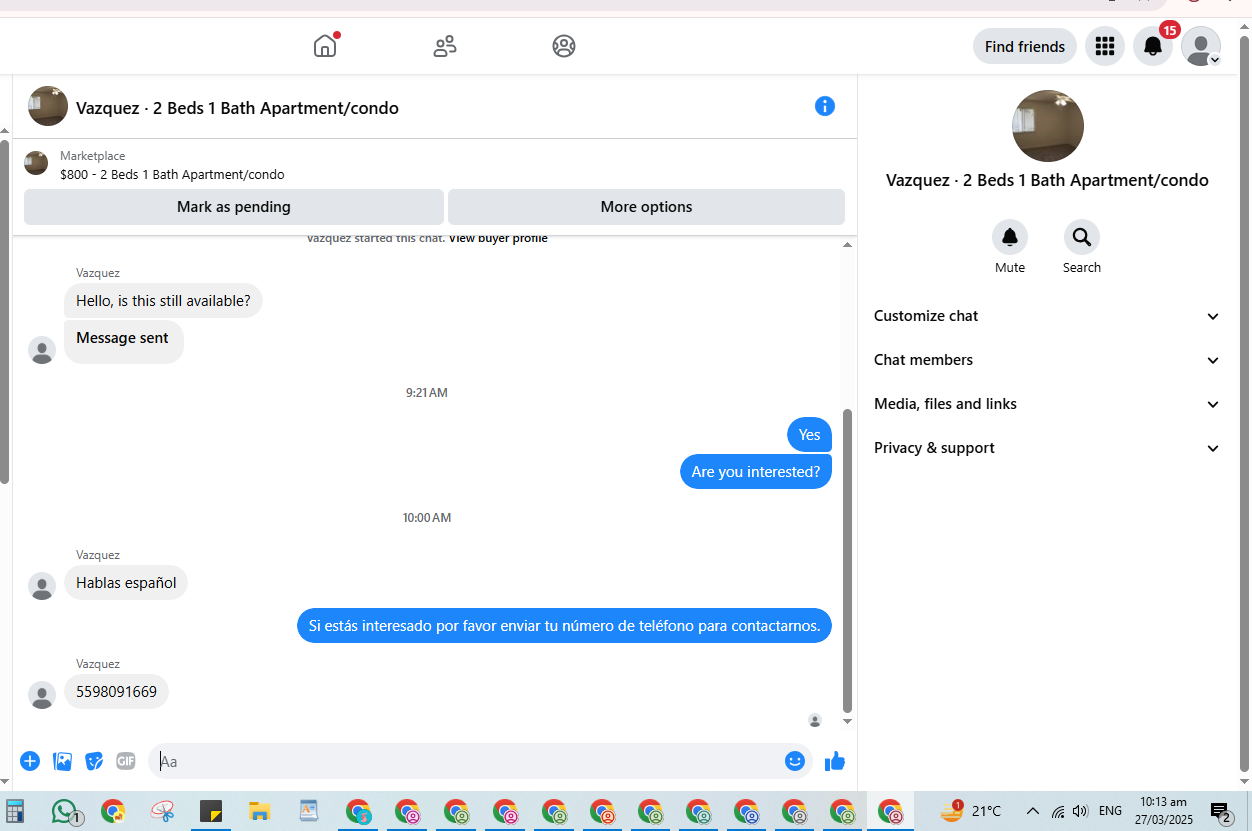The image size is (1252, 831).
Task: Open the Facebook Home icon
Action: click(325, 46)
